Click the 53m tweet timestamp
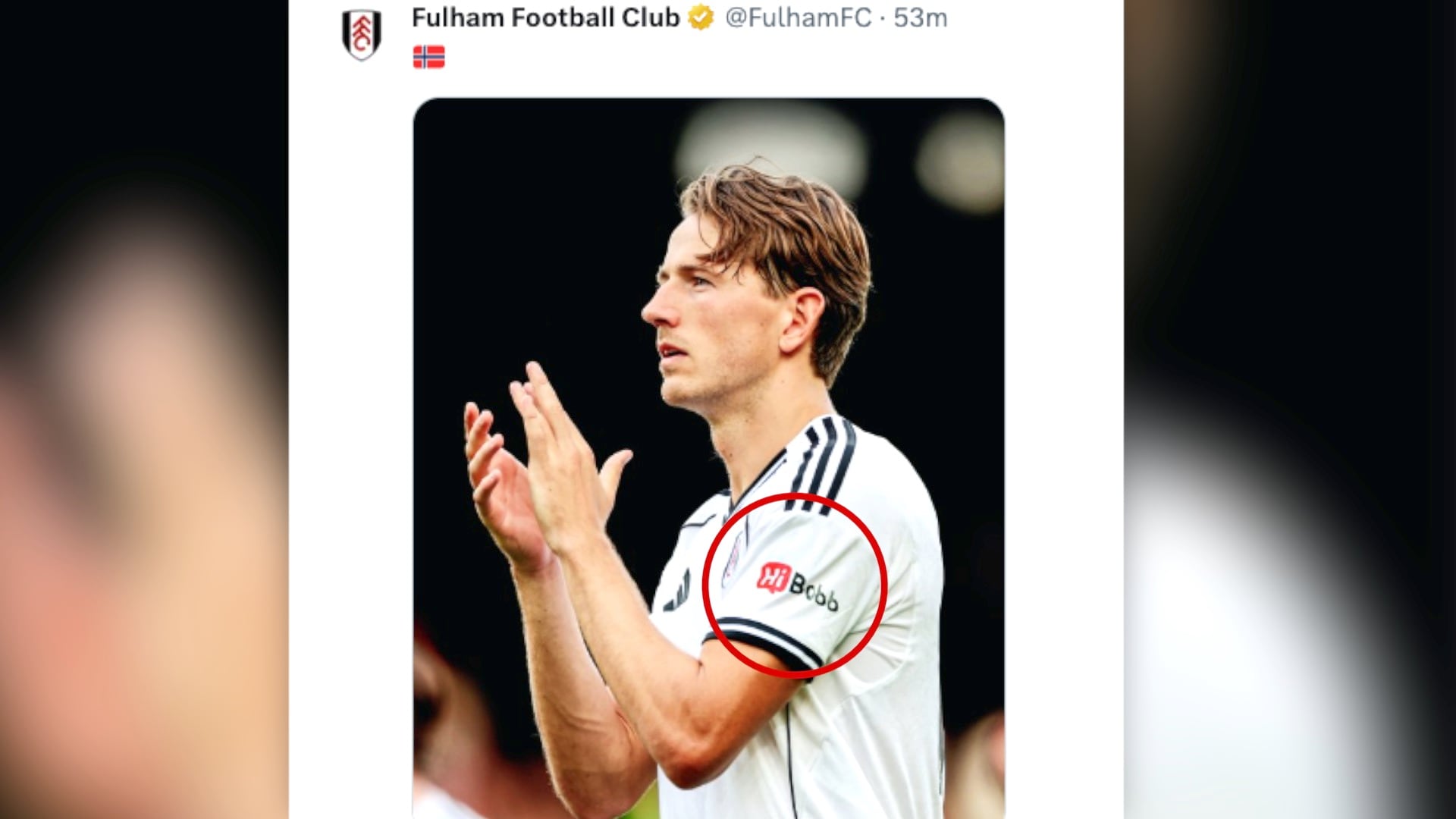Viewport: 1456px width, 819px height. pos(920,17)
